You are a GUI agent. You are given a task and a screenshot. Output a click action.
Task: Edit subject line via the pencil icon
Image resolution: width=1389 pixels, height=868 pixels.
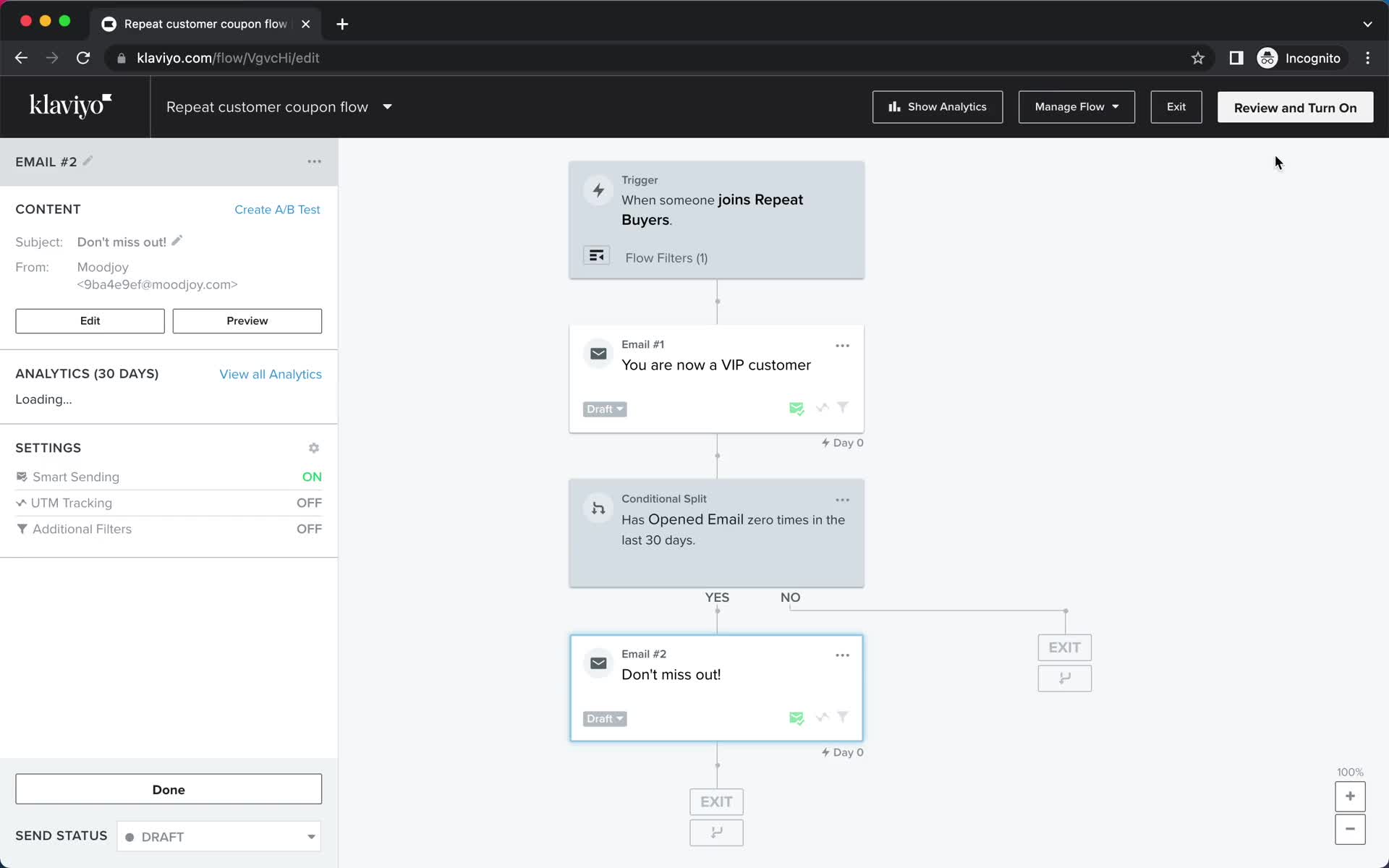pyautogui.click(x=177, y=241)
